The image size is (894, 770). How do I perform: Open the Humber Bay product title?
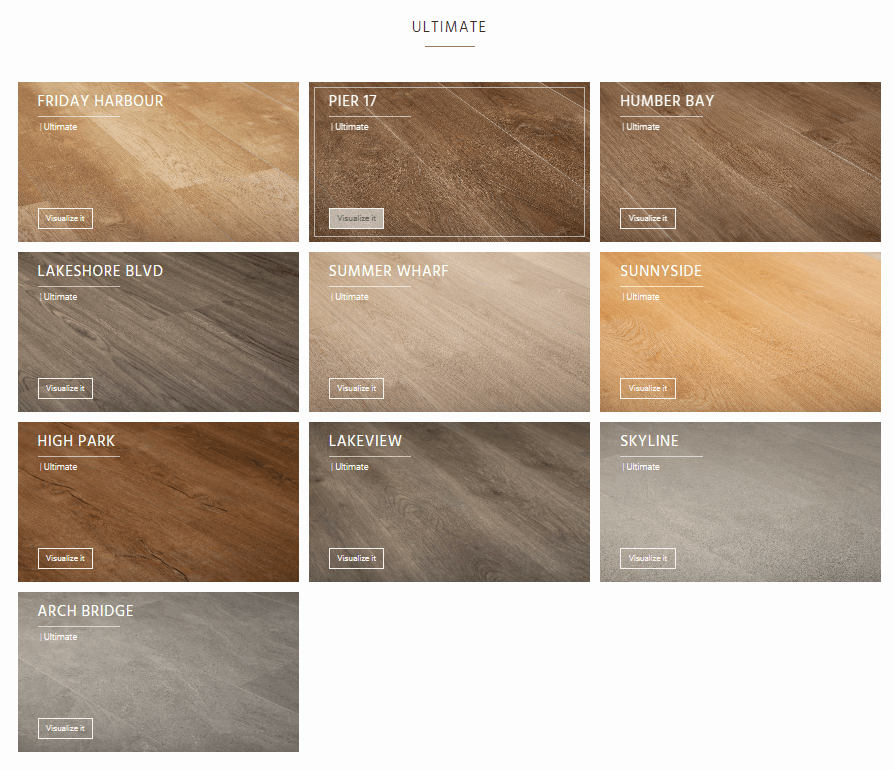point(666,101)
